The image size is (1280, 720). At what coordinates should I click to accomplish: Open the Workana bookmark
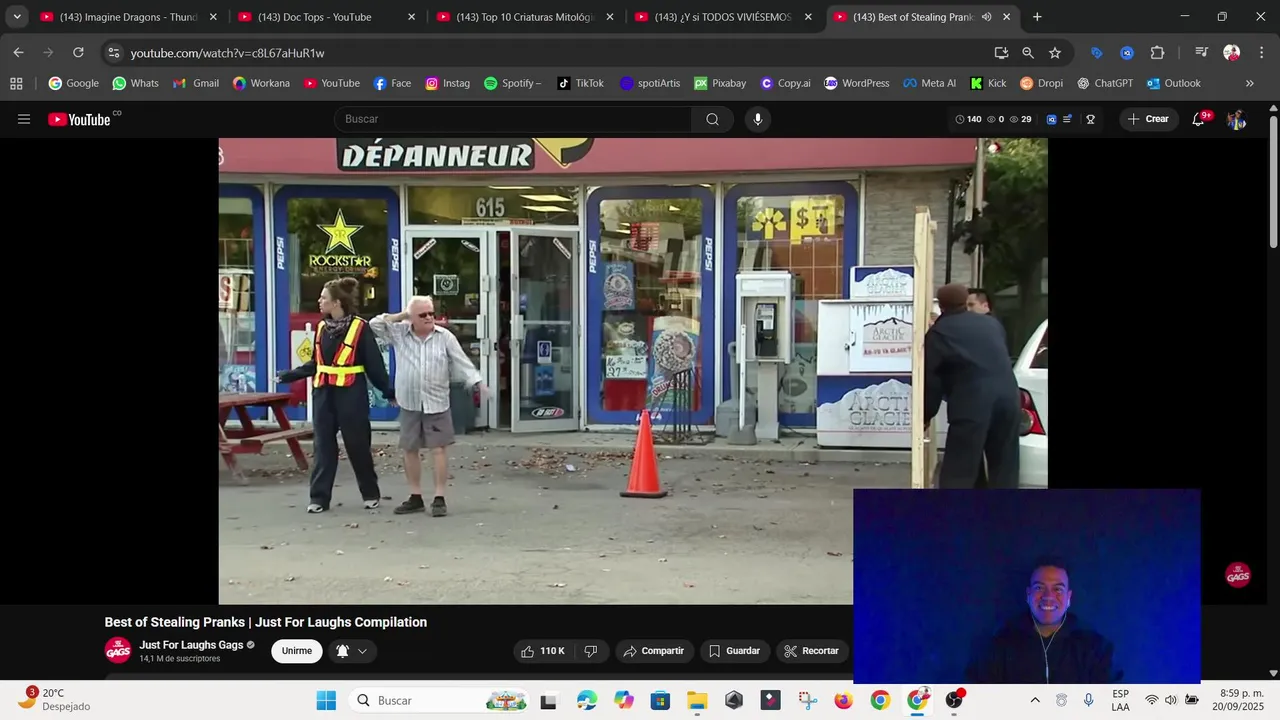point(261,83)
